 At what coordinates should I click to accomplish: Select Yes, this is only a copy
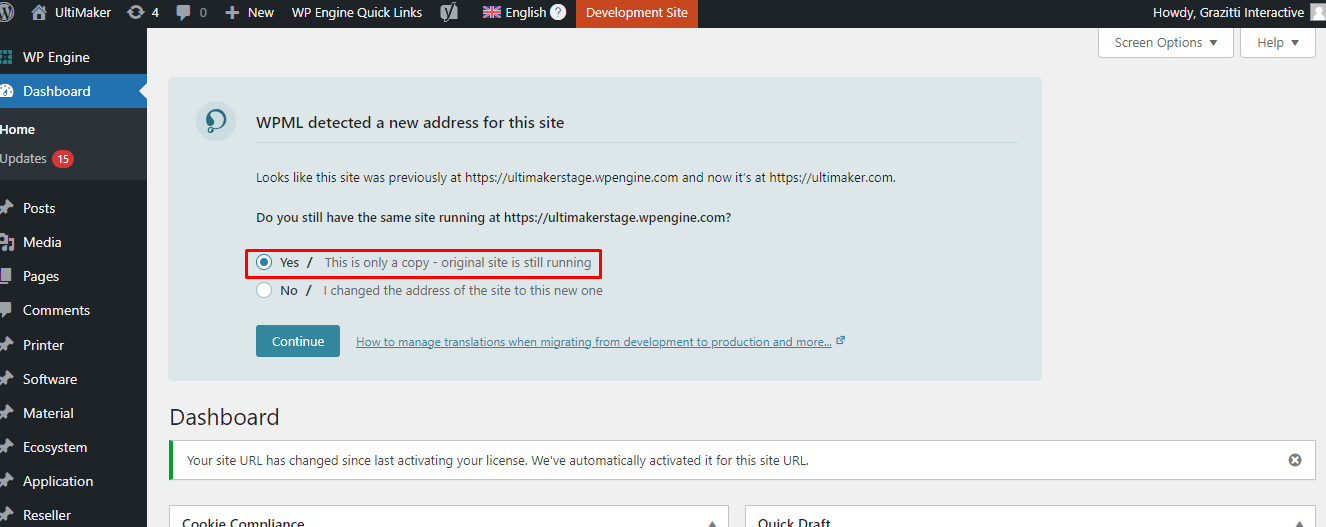pyautogui.click(x=264, y=262)
